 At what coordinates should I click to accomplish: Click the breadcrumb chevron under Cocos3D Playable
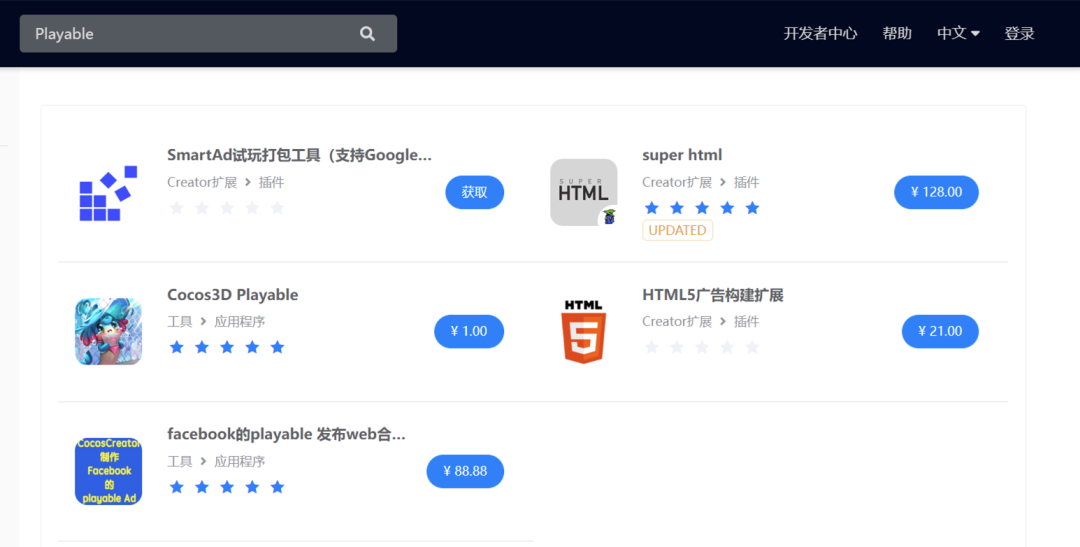(x=203, y=322)
